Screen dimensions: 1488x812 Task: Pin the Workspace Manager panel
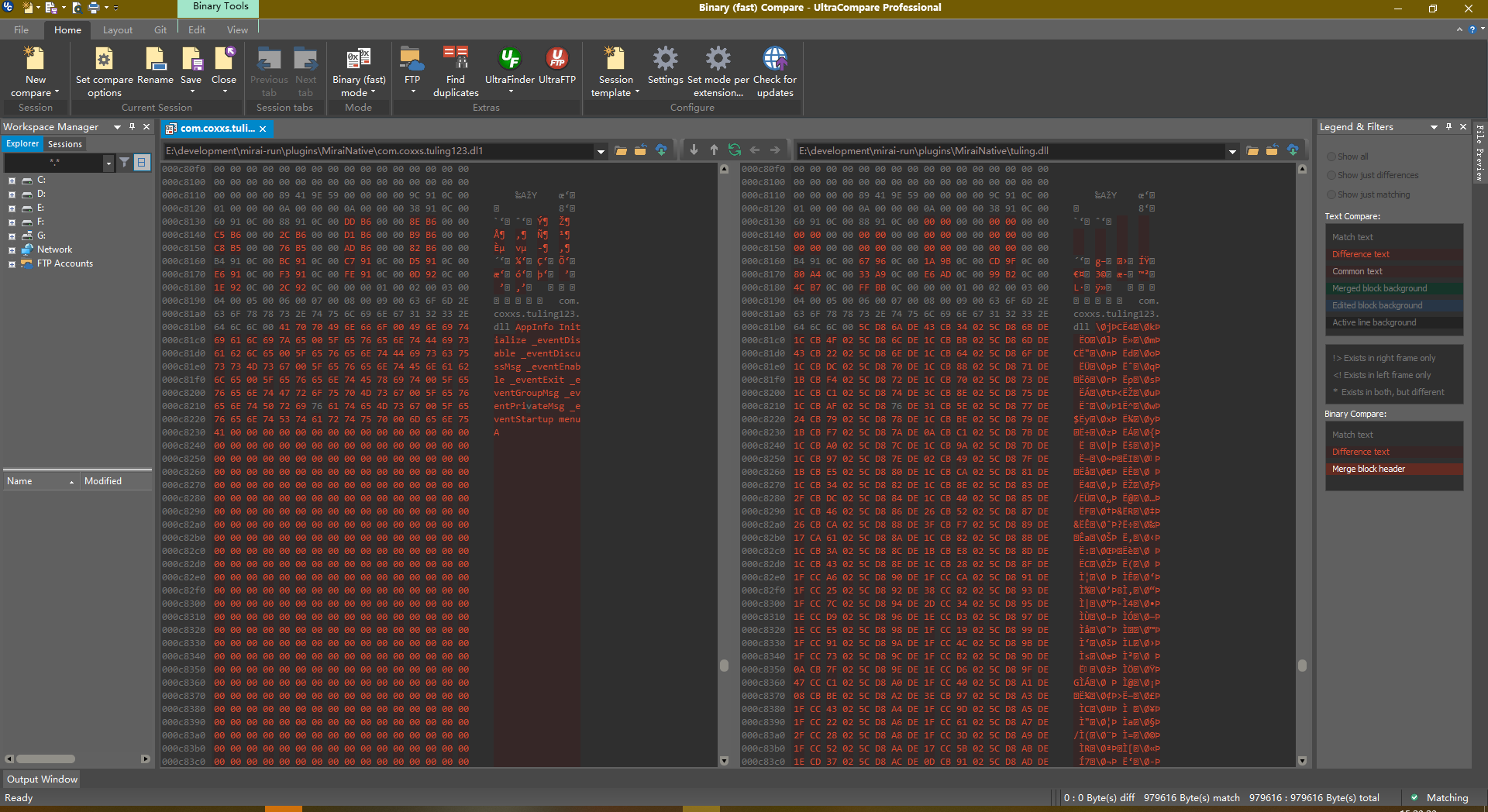click(132, 127)
